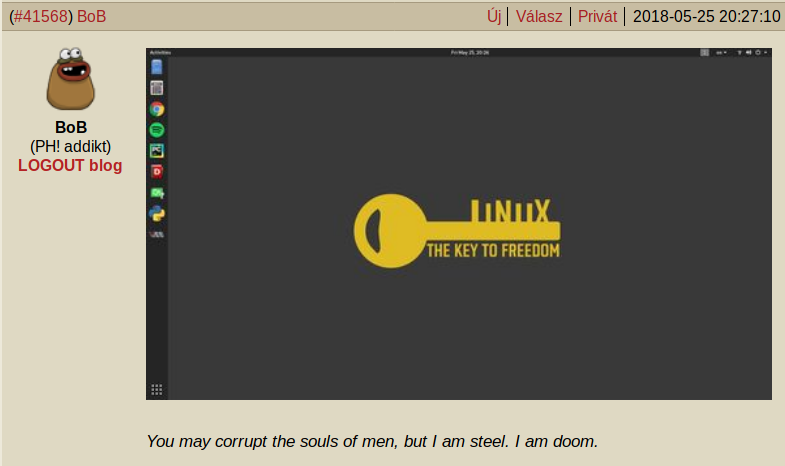Launch Spotify from the dock
785x466 pixels.
click(x=157, y=130)
